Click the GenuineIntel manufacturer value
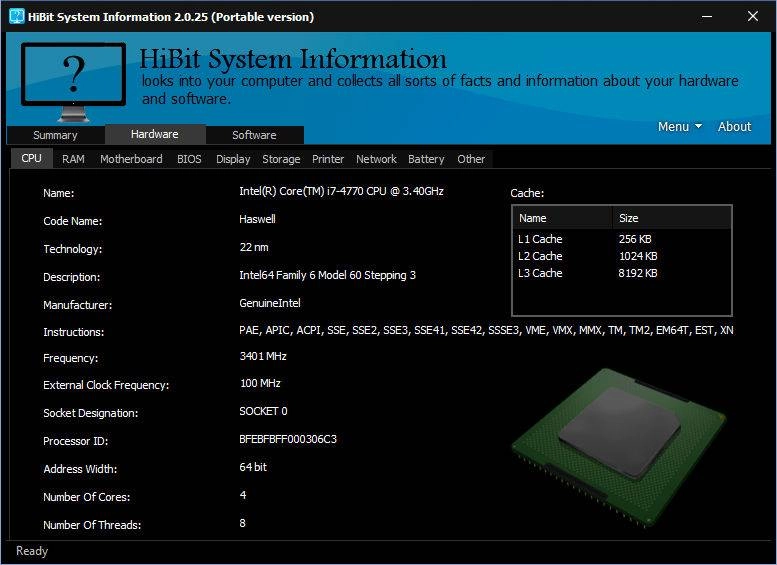Viewport: 777px width, 565px height. 270,303
